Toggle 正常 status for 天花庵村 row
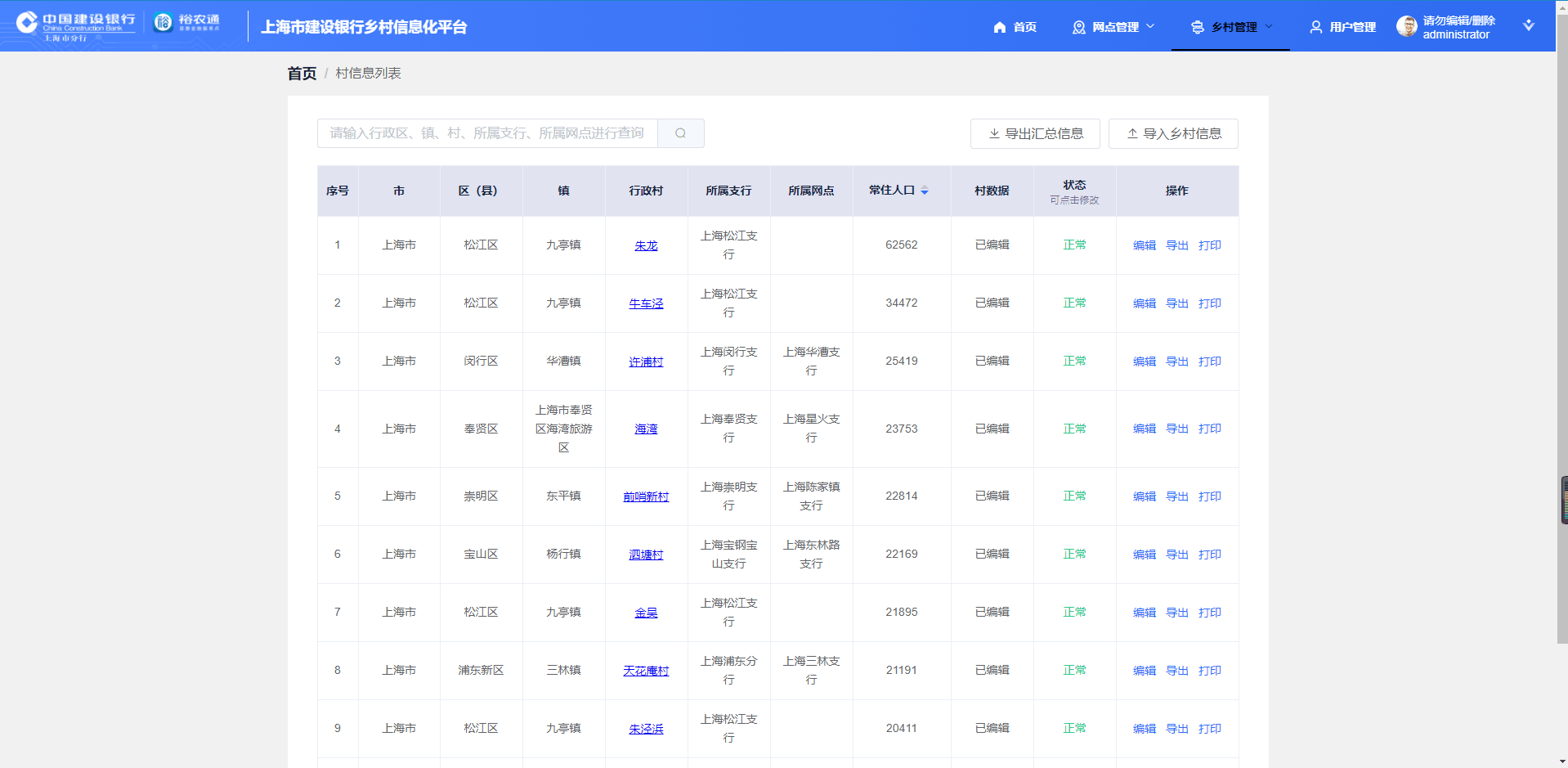 click(x=1074, y=670)
